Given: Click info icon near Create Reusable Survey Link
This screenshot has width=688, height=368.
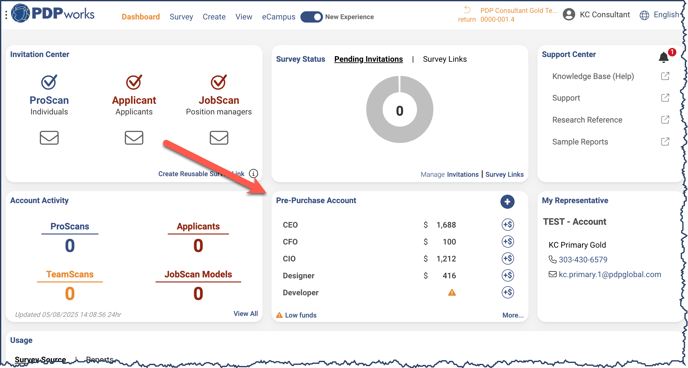Looking at the screenshot, I should point(253,174).
